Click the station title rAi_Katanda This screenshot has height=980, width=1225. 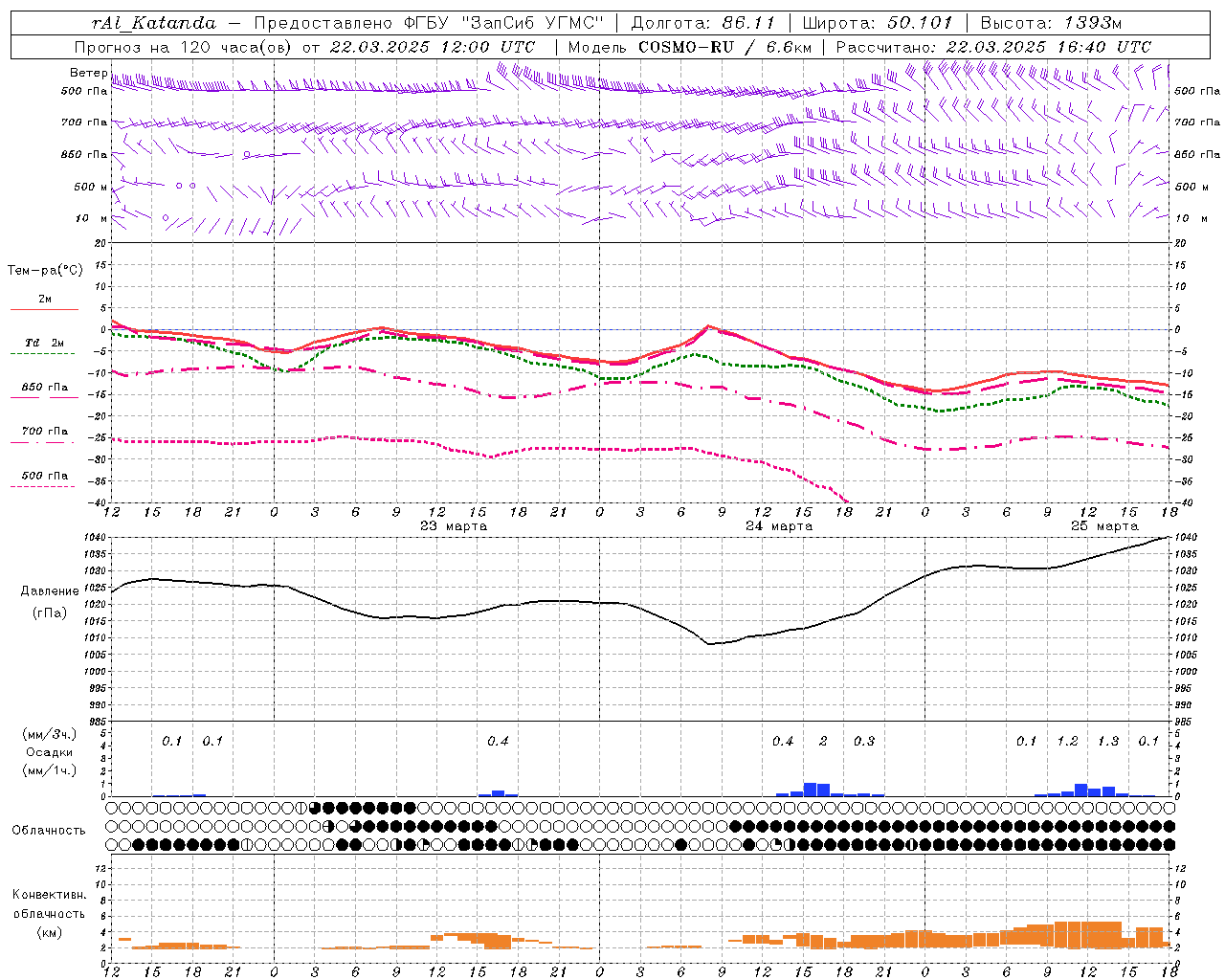(x=154, y=23)
